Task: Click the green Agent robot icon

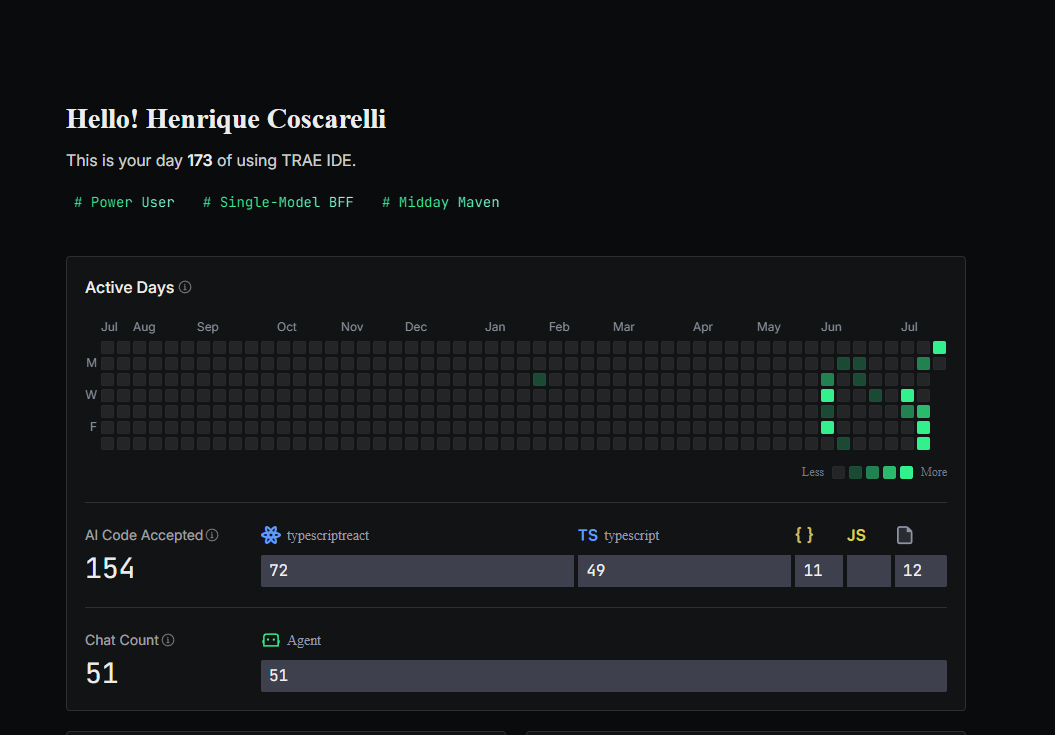Action: [x=270, y=640]
